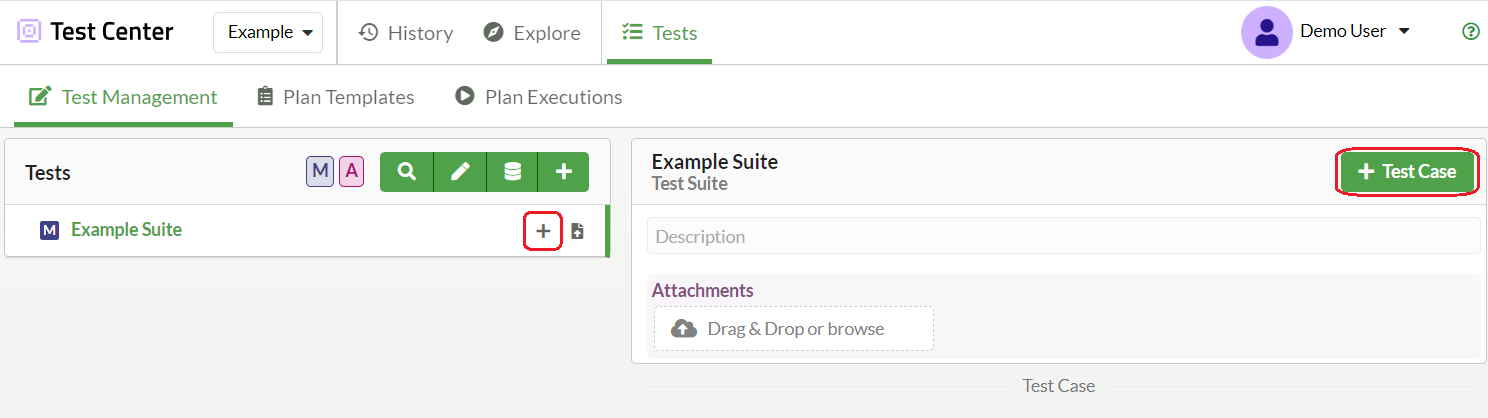Toggle the A automated tests filter badge

click(351, 172)
